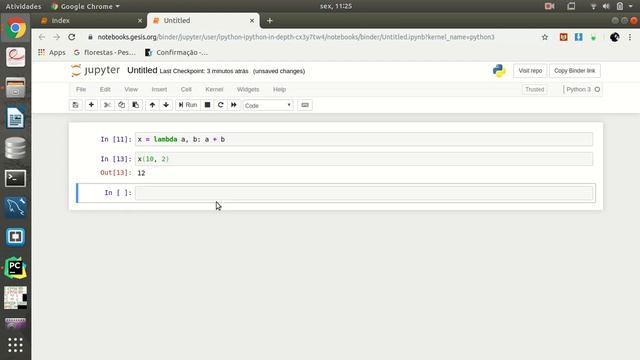Paste cells below icon
This screenshot has width=640, height=360.
(x=136, y=105)
